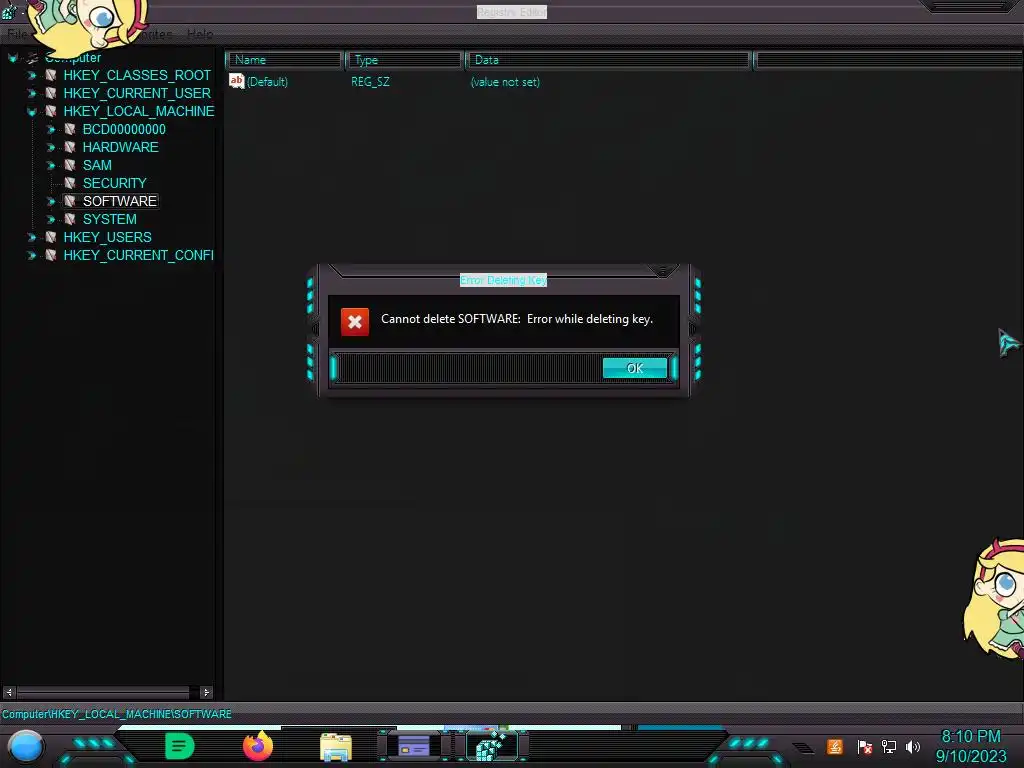The image size is (1024, 768).
Task: Click the 8:10 PM clock
Action: pos(970,737)
